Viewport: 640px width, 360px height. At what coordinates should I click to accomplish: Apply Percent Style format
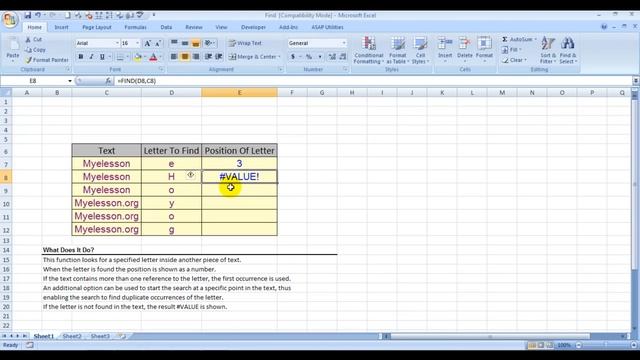click(x=309, y=57)
